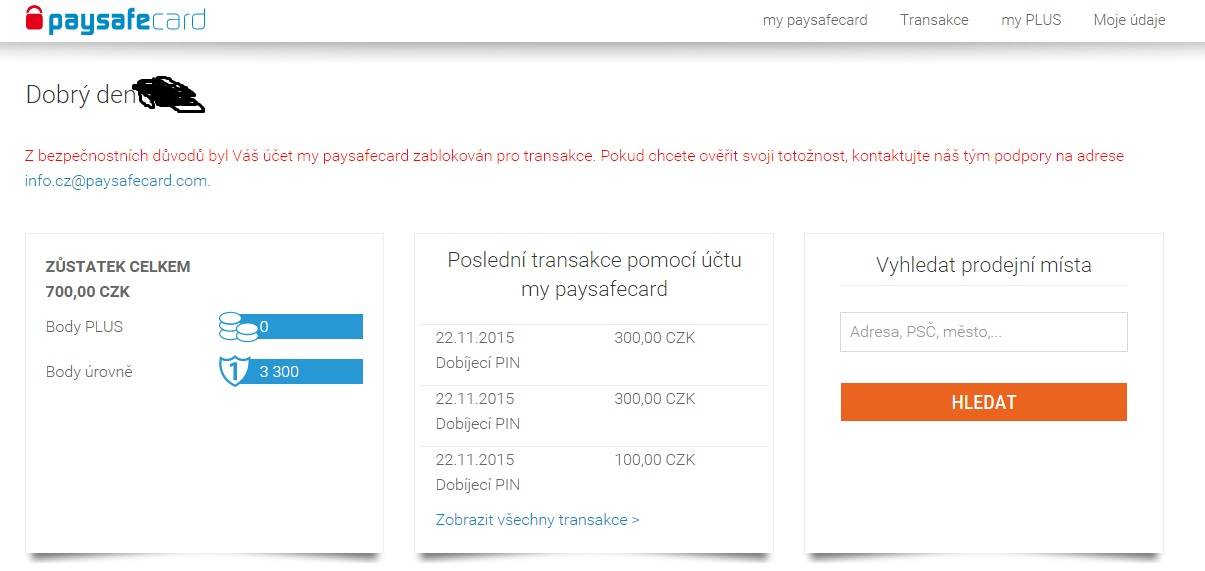Go to my PLUS in navigation
The height and width of the screenshot is (571, 1205).
(1031, 20)
